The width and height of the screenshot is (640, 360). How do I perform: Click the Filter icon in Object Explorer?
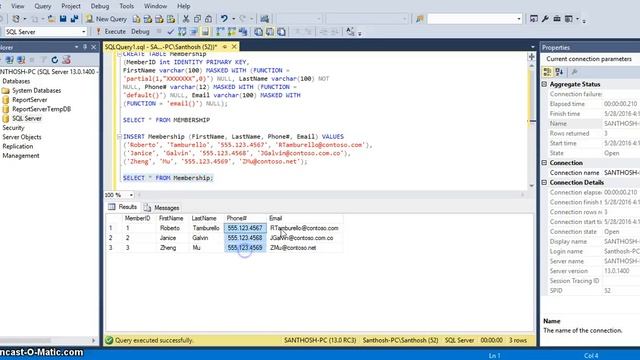[x=44, y=60]
